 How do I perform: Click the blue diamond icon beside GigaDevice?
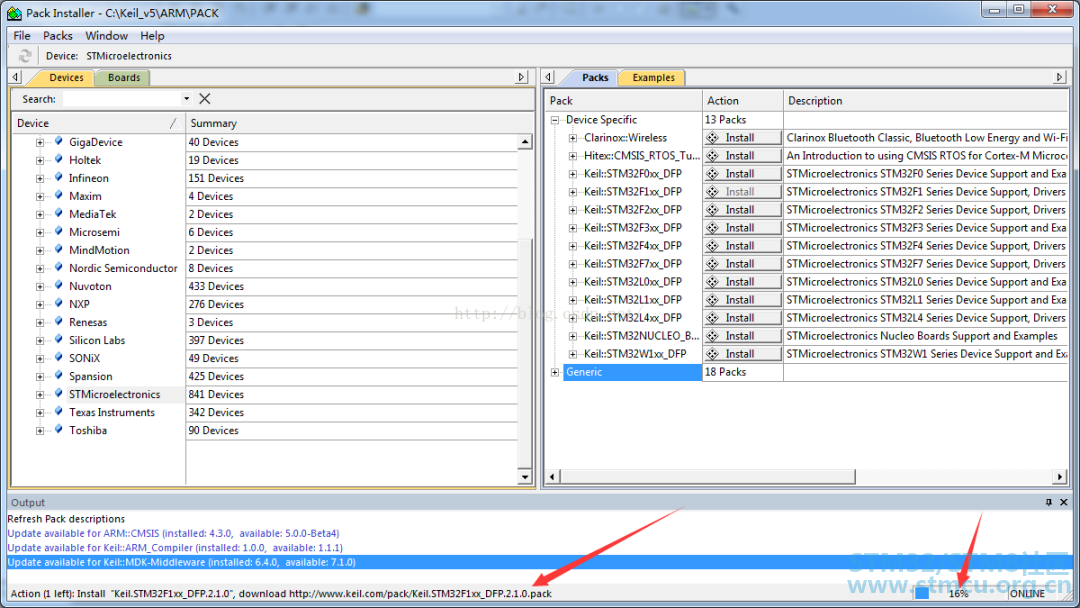pos(59,141)
